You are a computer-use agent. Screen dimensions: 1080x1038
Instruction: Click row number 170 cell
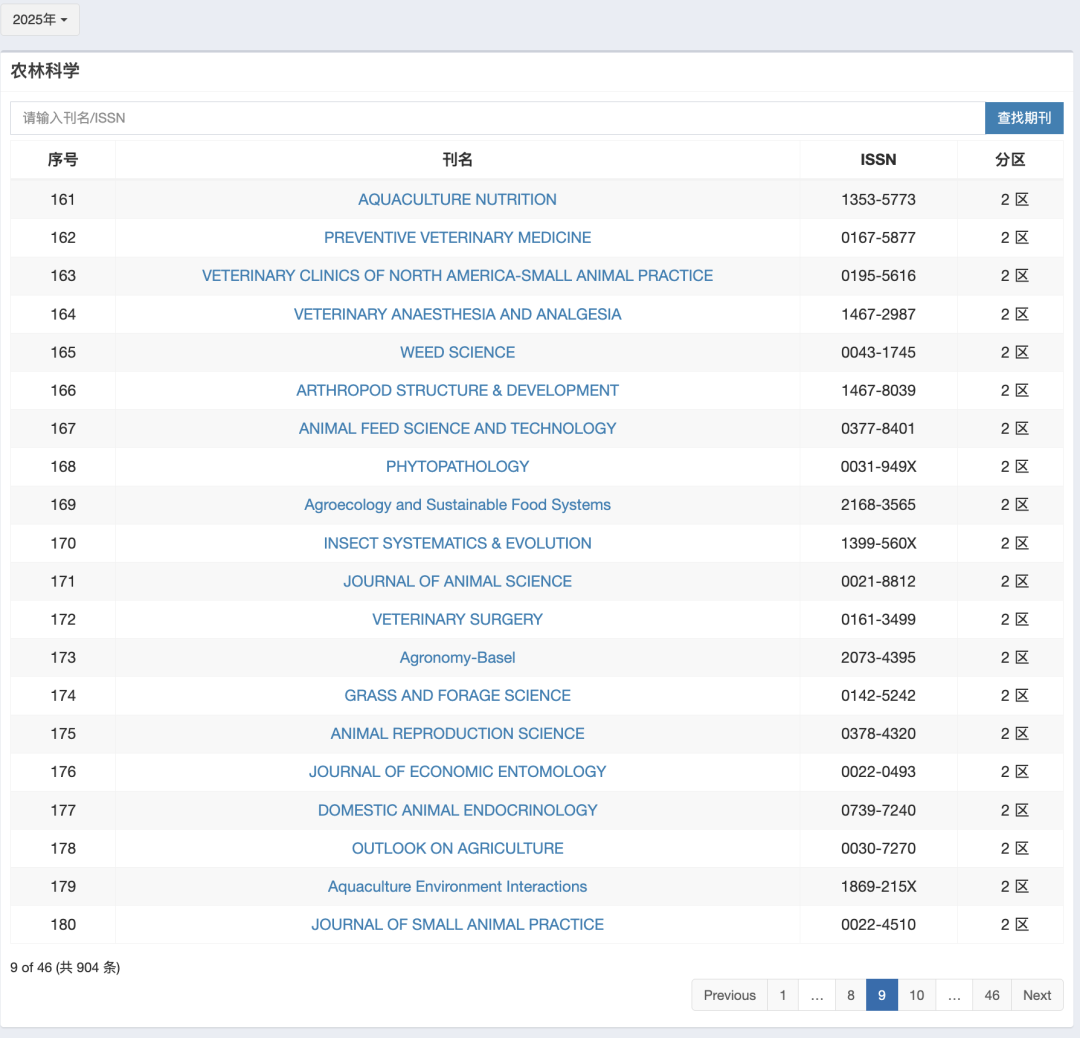click(63, 543)
